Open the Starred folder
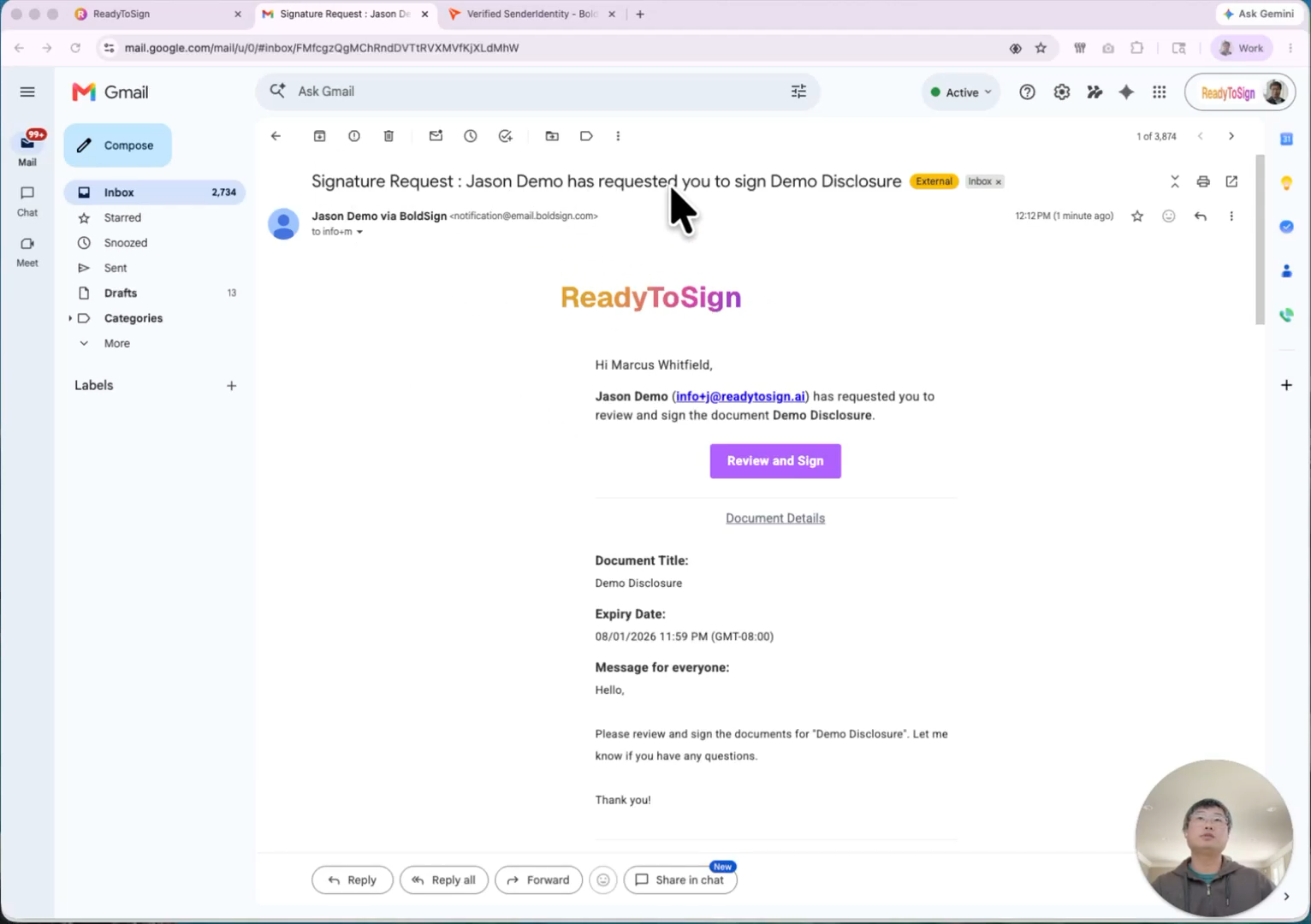 click(155, 217)
